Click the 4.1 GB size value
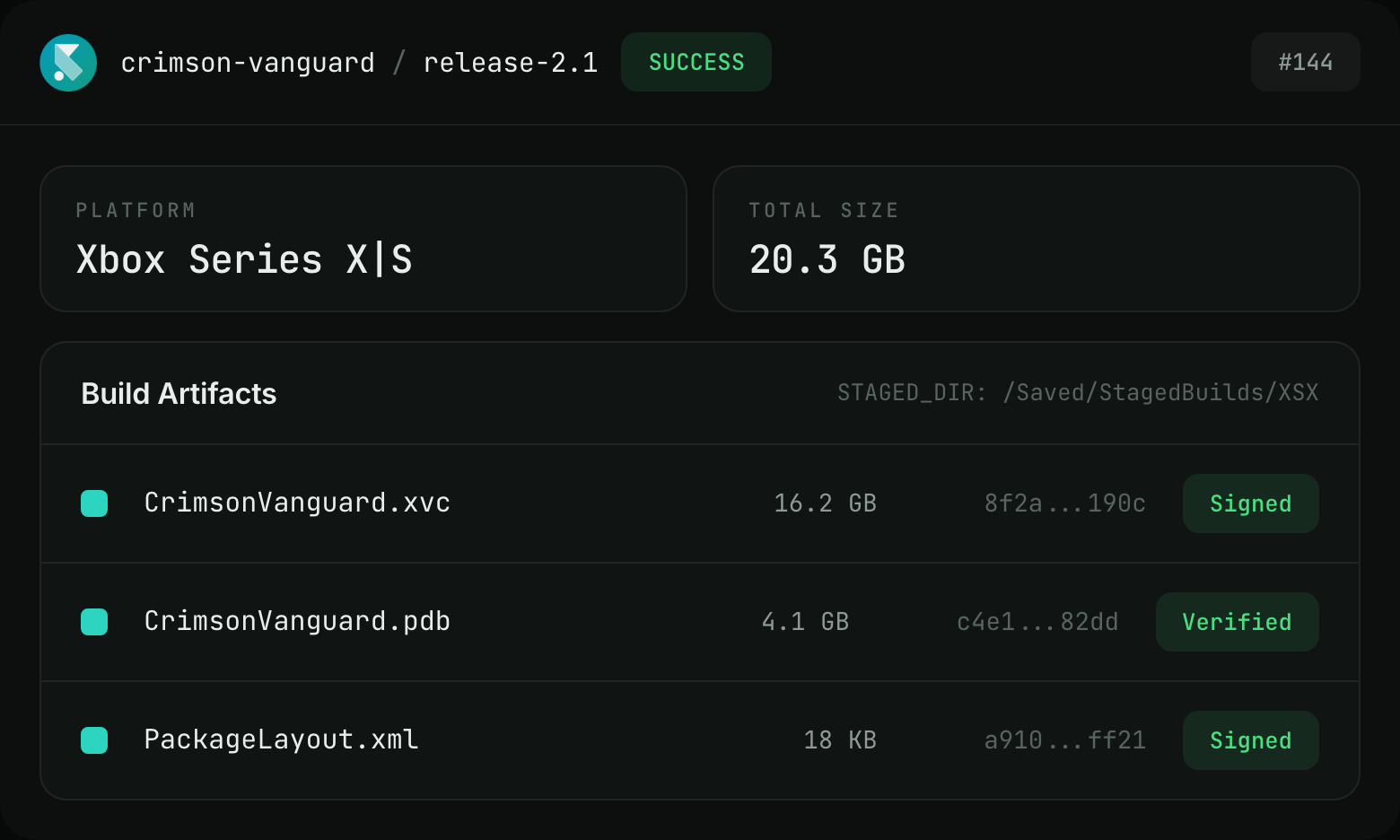 pyautogui.click(x=806, y=622)
